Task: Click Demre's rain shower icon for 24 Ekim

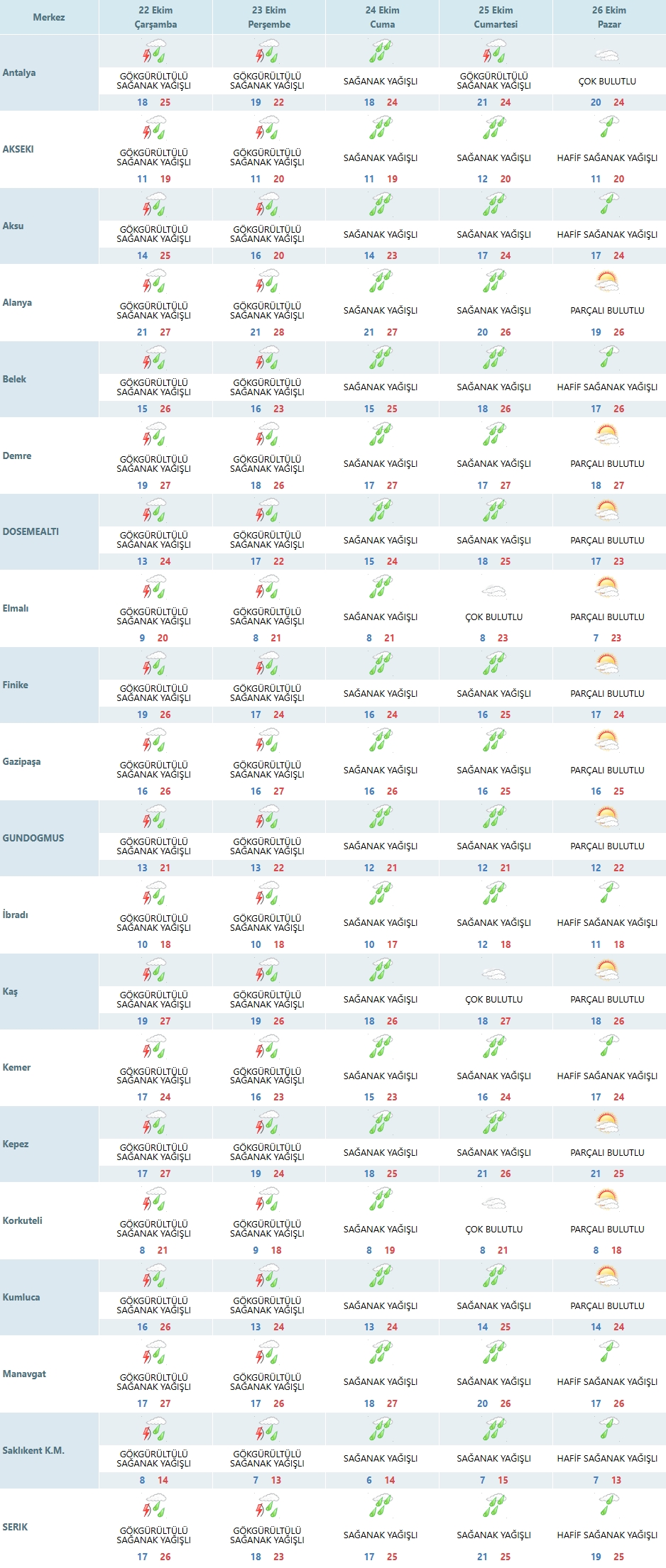Action: 381,436
